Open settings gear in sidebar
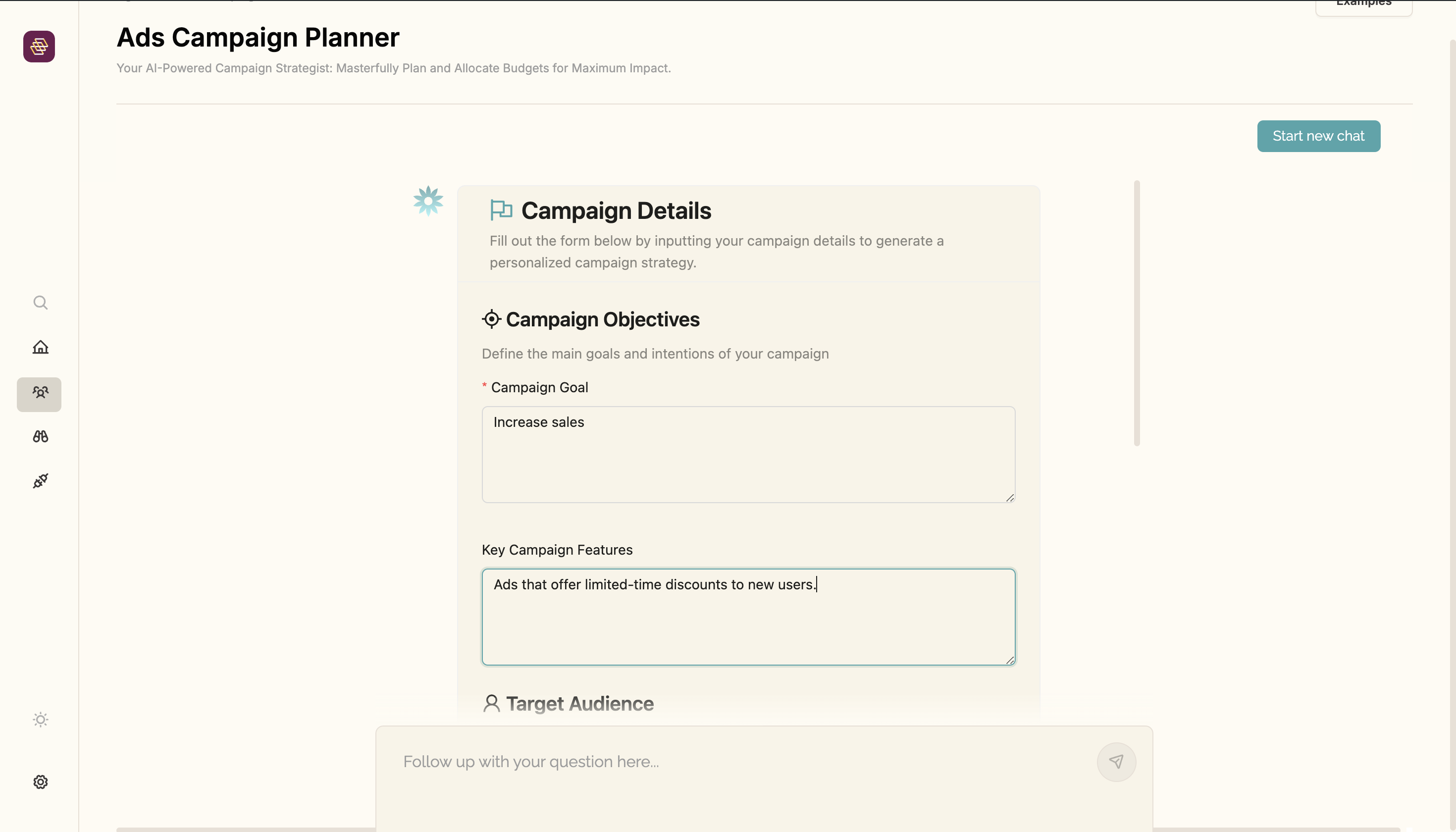The height and width of the screenshot is (832, 1456). click(x=40, y=781)
